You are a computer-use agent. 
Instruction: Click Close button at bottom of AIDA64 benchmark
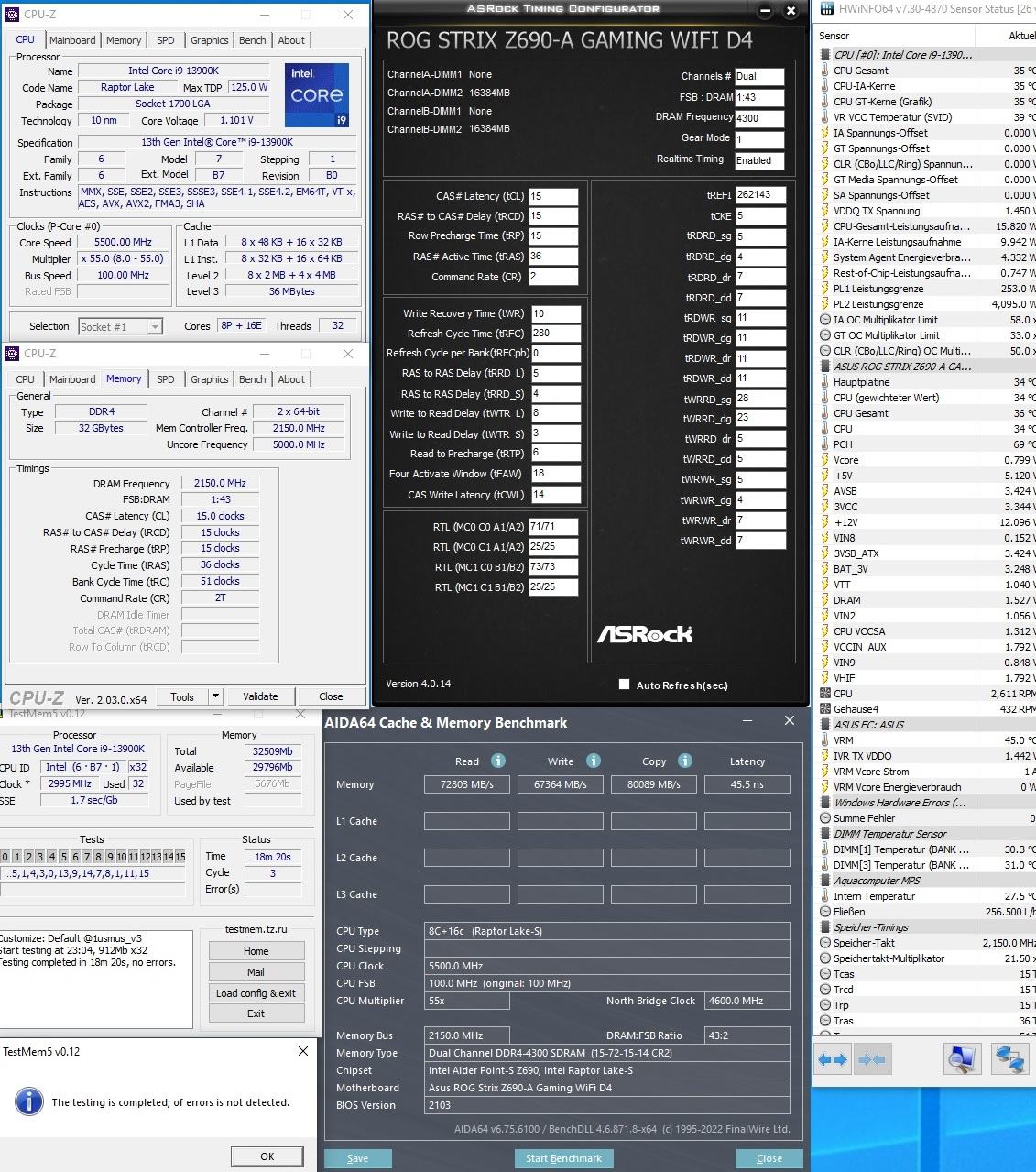point(769,1158)
